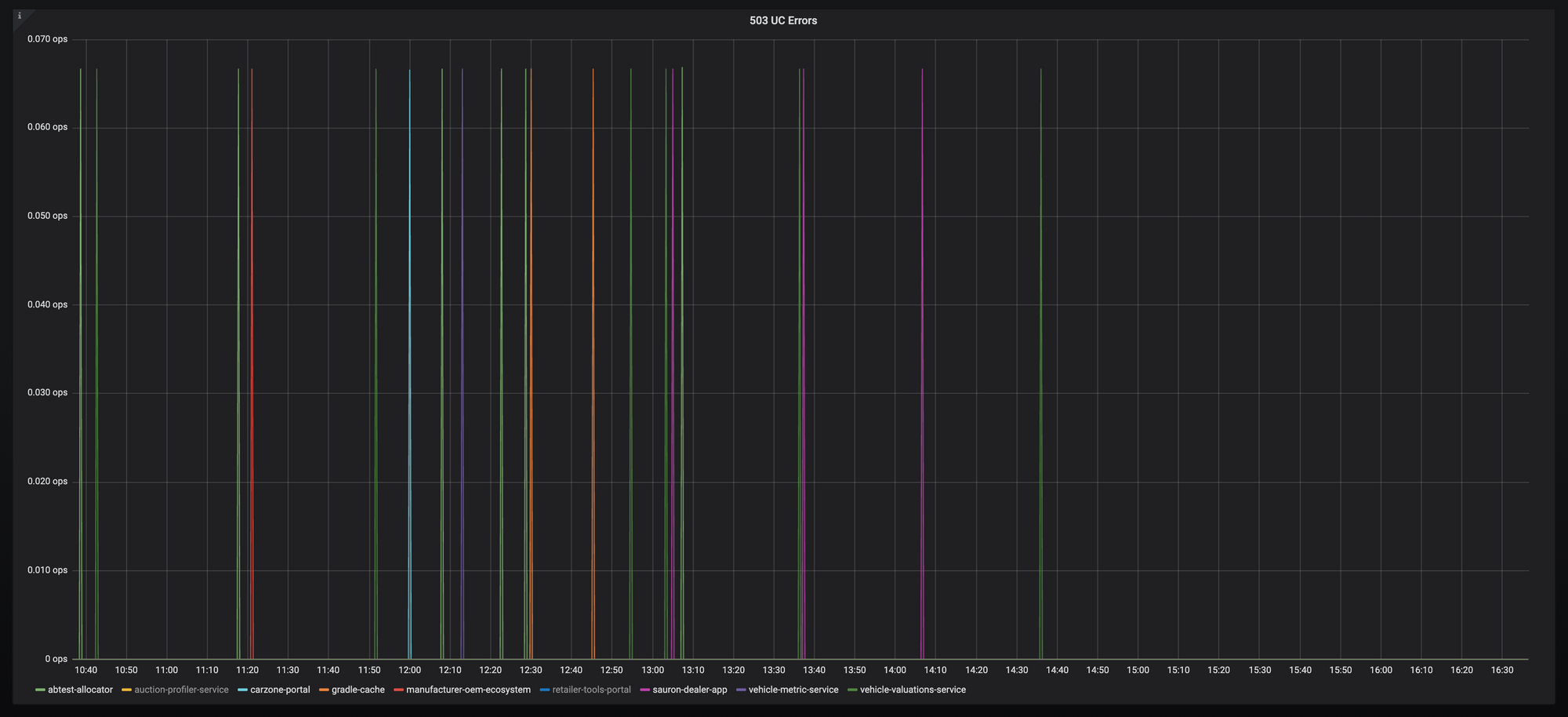This screenshot has height=717, width=1568.
Task: Open color picker for abtest-allocator swatch
Action: point(40,690)
